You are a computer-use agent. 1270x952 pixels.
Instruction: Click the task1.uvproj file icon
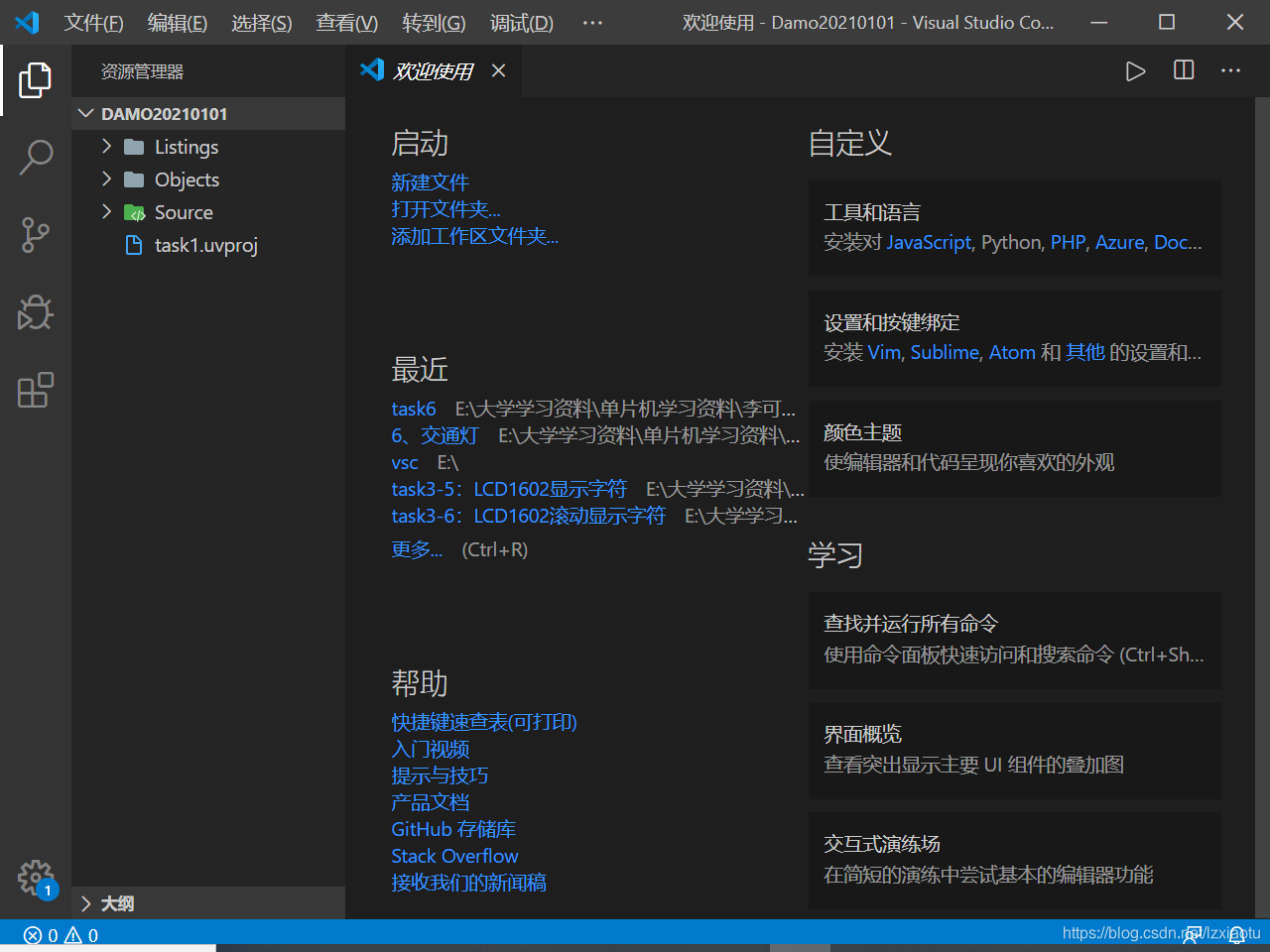(134, 245)
